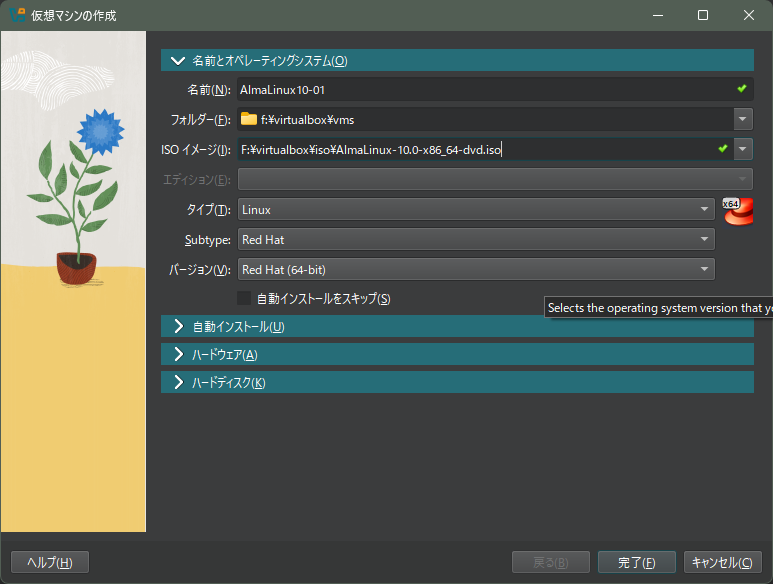
Task: Click the キャンセル(C) cancel button
Action: coord(723,562)
